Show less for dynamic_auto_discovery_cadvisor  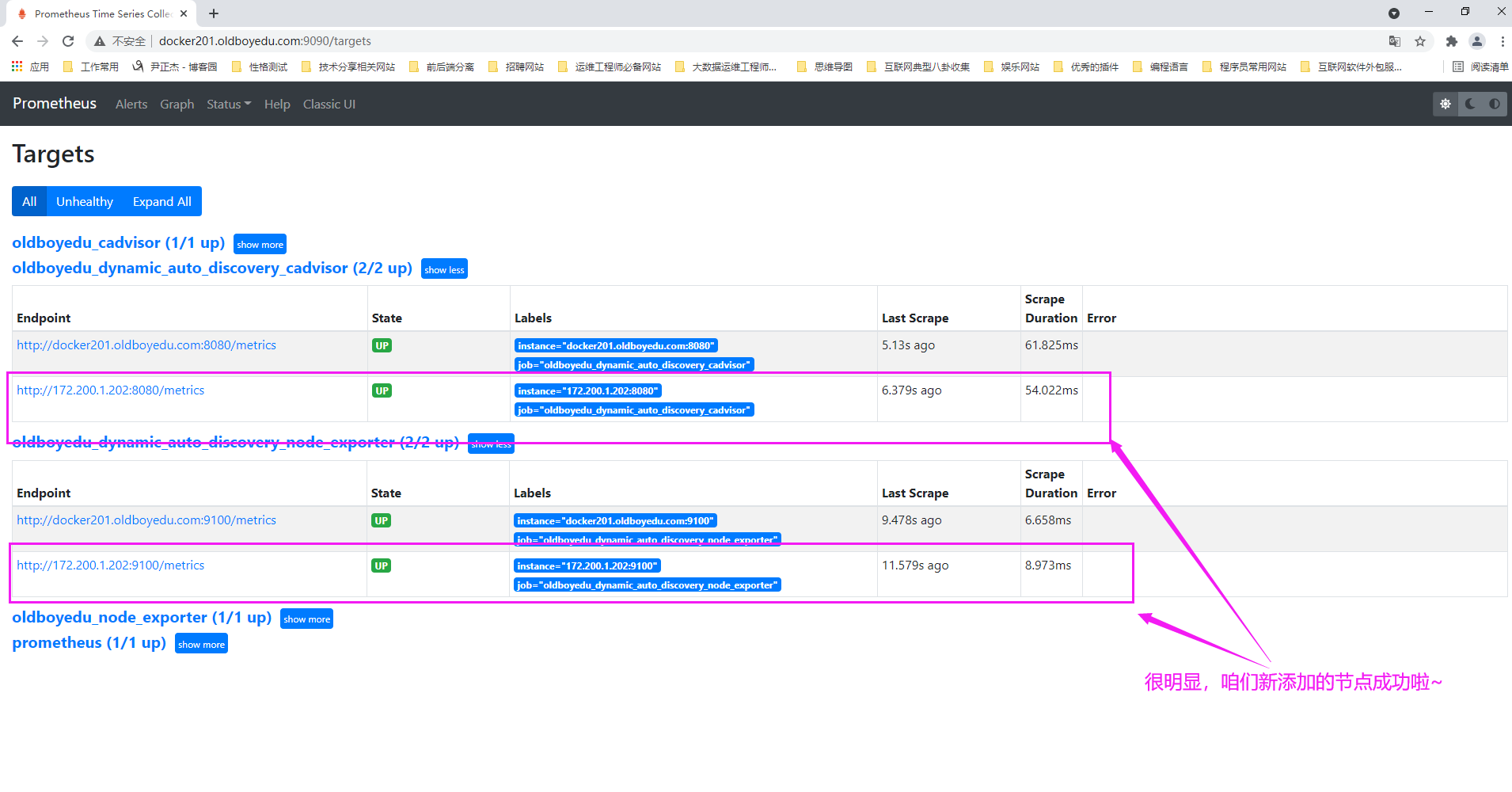click(444, 269)
